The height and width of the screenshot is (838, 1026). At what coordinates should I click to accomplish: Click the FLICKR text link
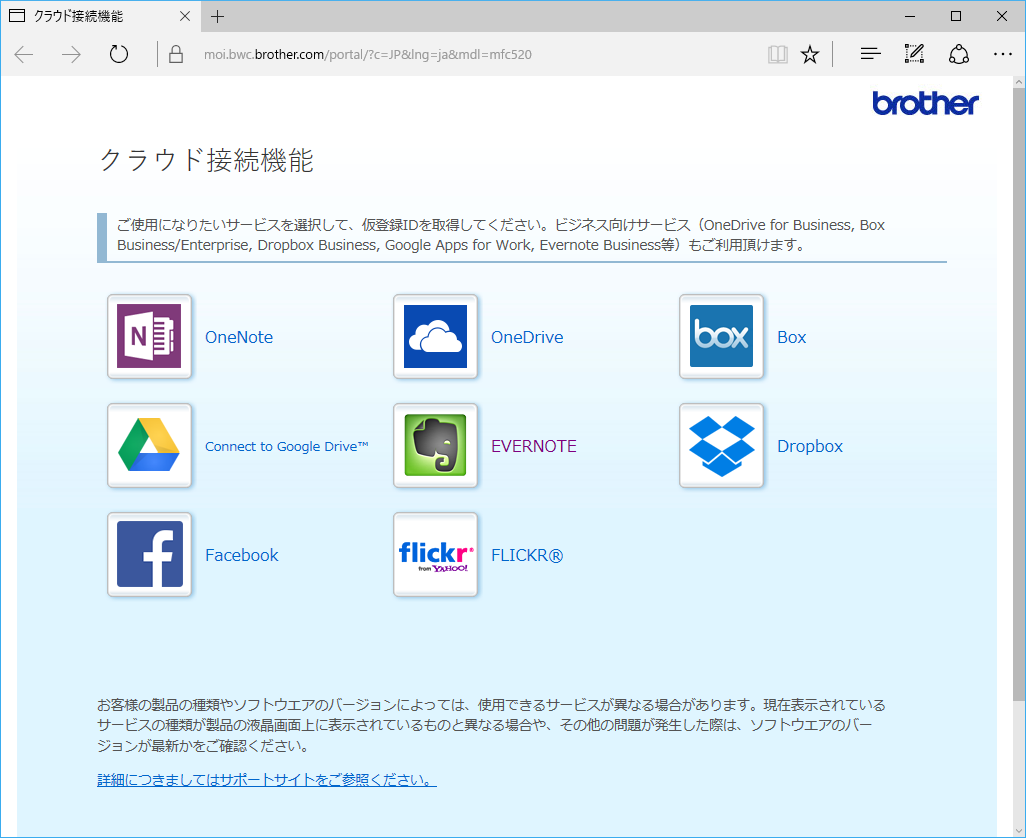527,555
